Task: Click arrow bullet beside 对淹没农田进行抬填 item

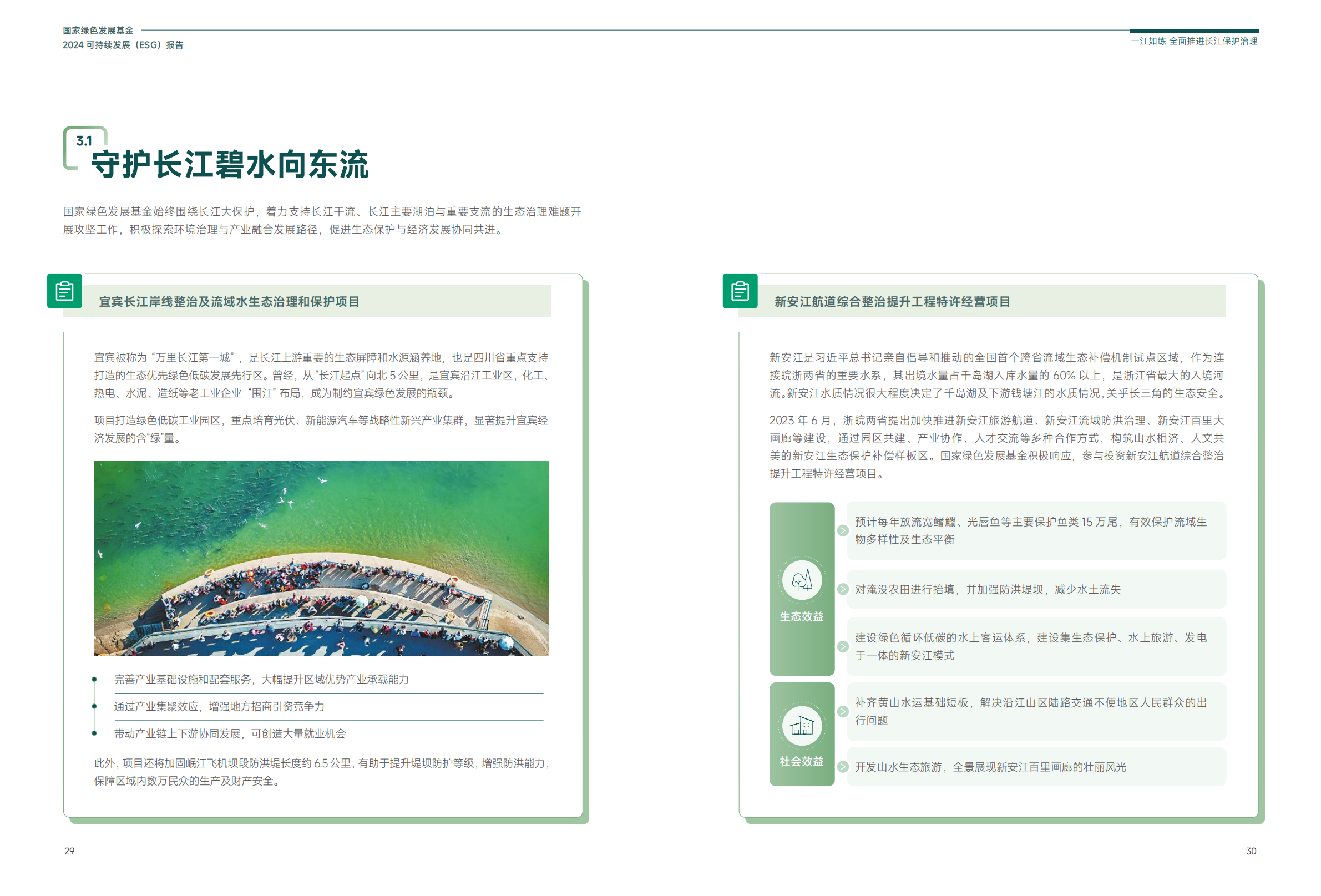Action: [842, 589]
